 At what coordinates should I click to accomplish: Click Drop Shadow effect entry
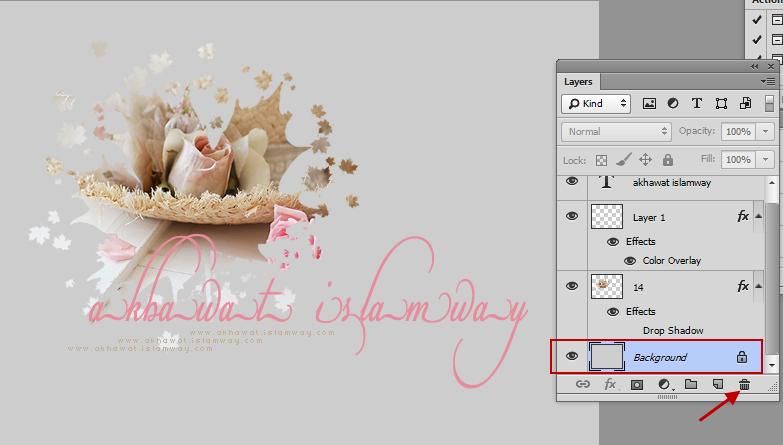pyautogui.click(x=673, y=331)
